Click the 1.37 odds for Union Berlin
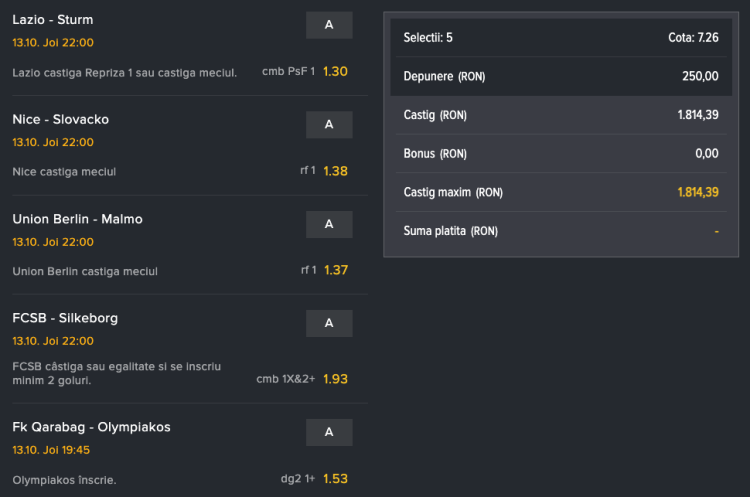Screen dimensions: 750x497 [335, 271]
